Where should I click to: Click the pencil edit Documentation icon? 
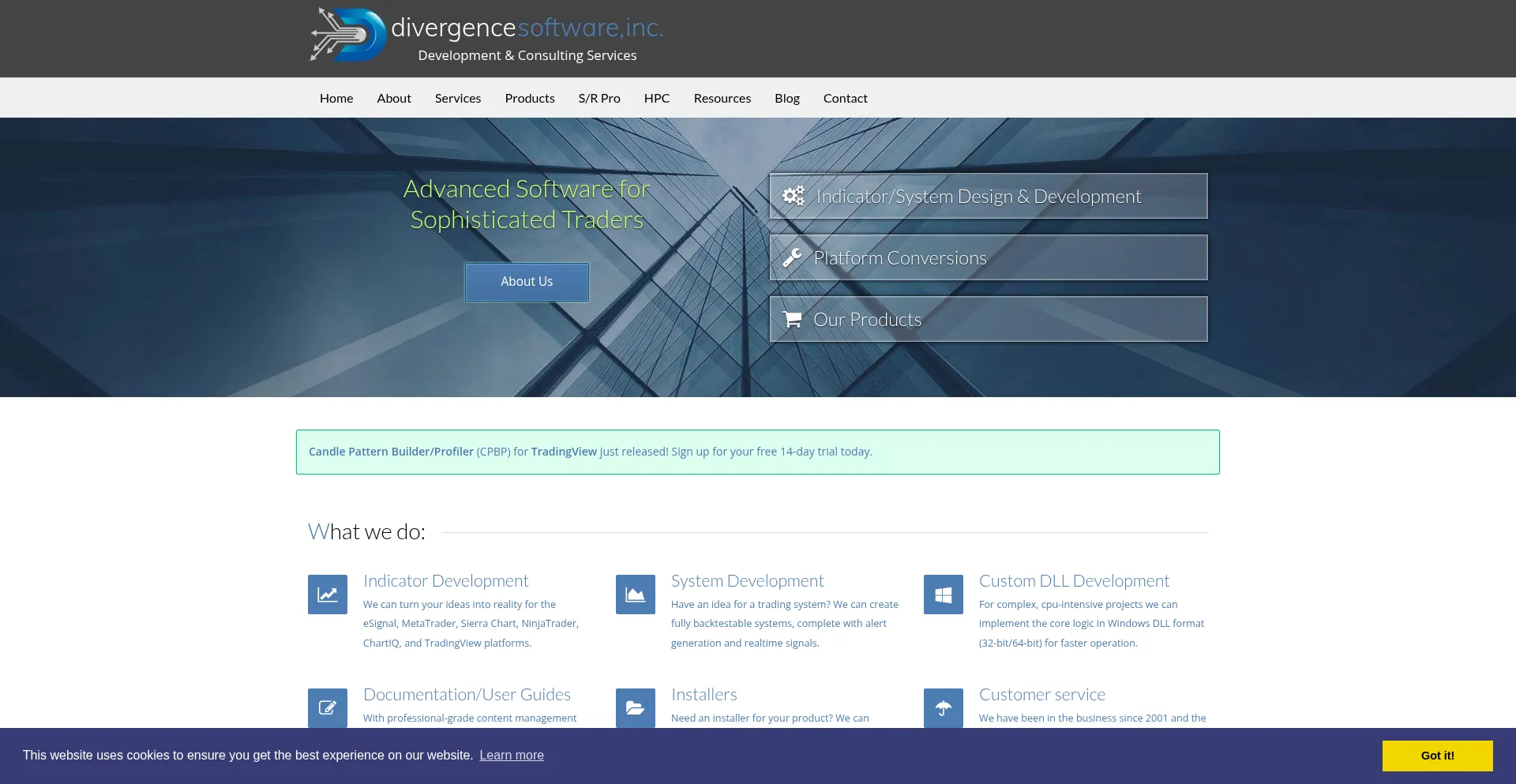click(328, 707)
